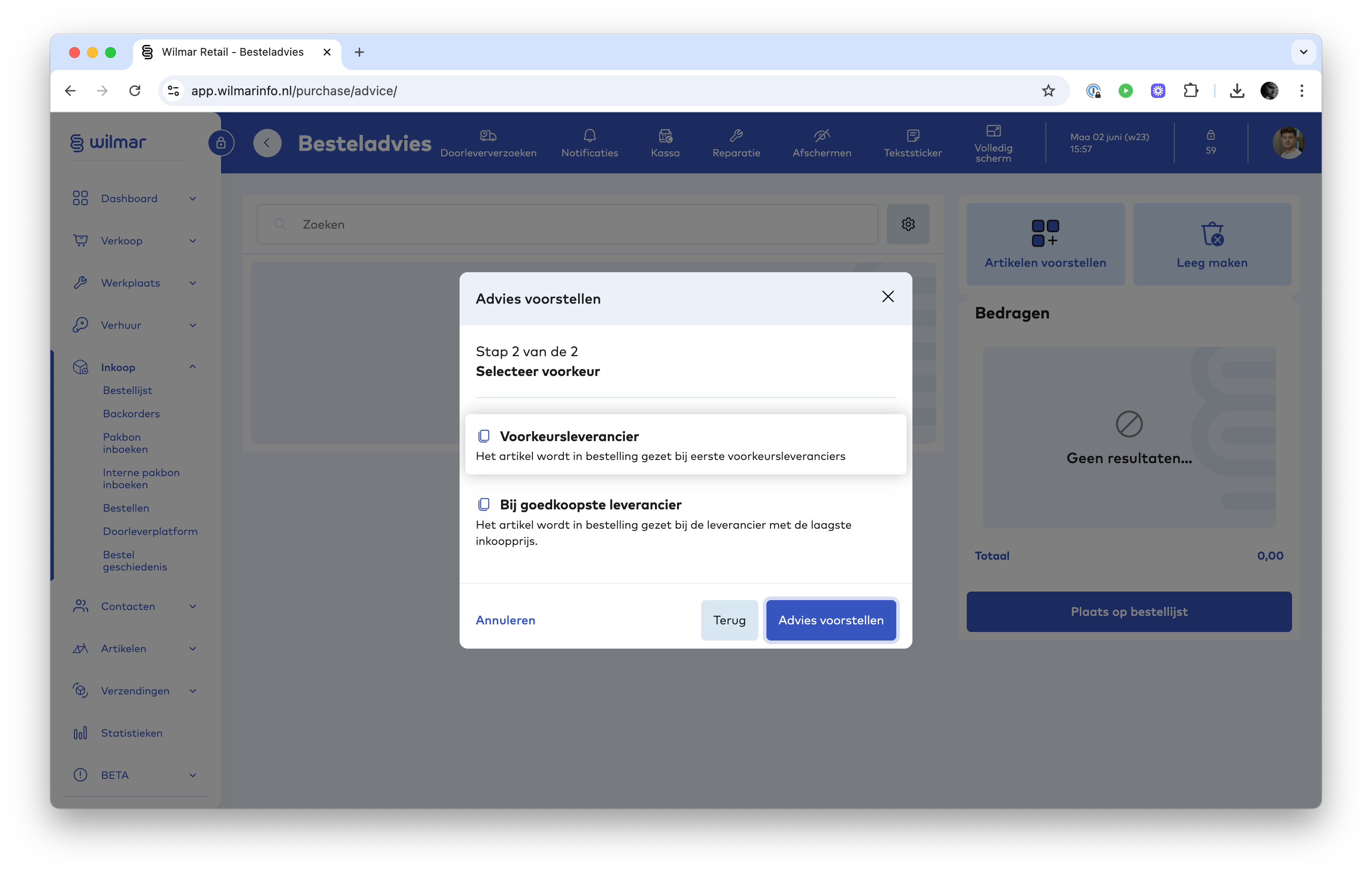Image resolution: width=1372 pixels, height=875 pixels.
Task: Expand the Werkplaats section
Action: pyautogui.click(x=134, y=283)
